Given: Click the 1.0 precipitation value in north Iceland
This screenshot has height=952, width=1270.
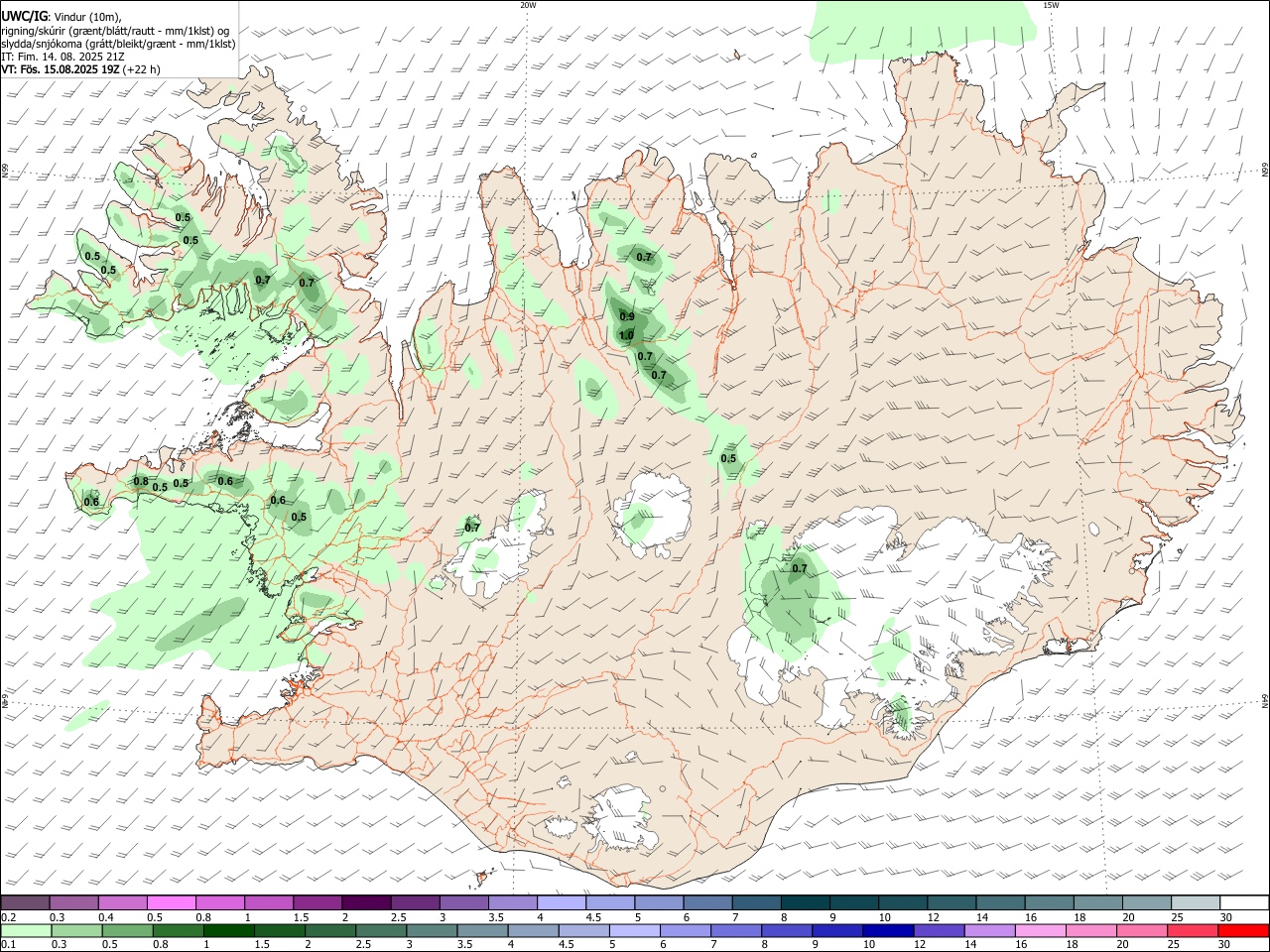Looking at the screenshot, I should coord(626,335).
